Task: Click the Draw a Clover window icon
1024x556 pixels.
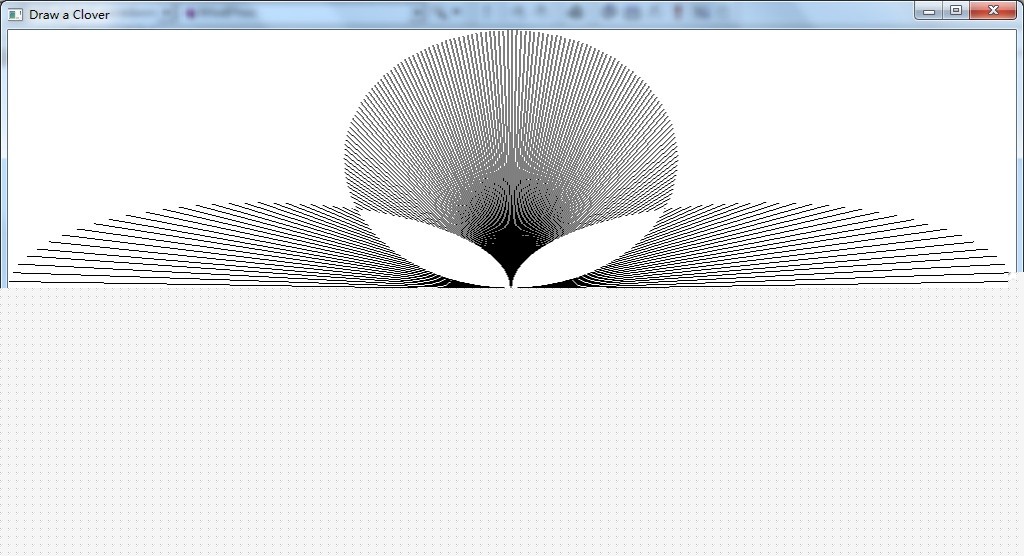Action: point(15,14)
